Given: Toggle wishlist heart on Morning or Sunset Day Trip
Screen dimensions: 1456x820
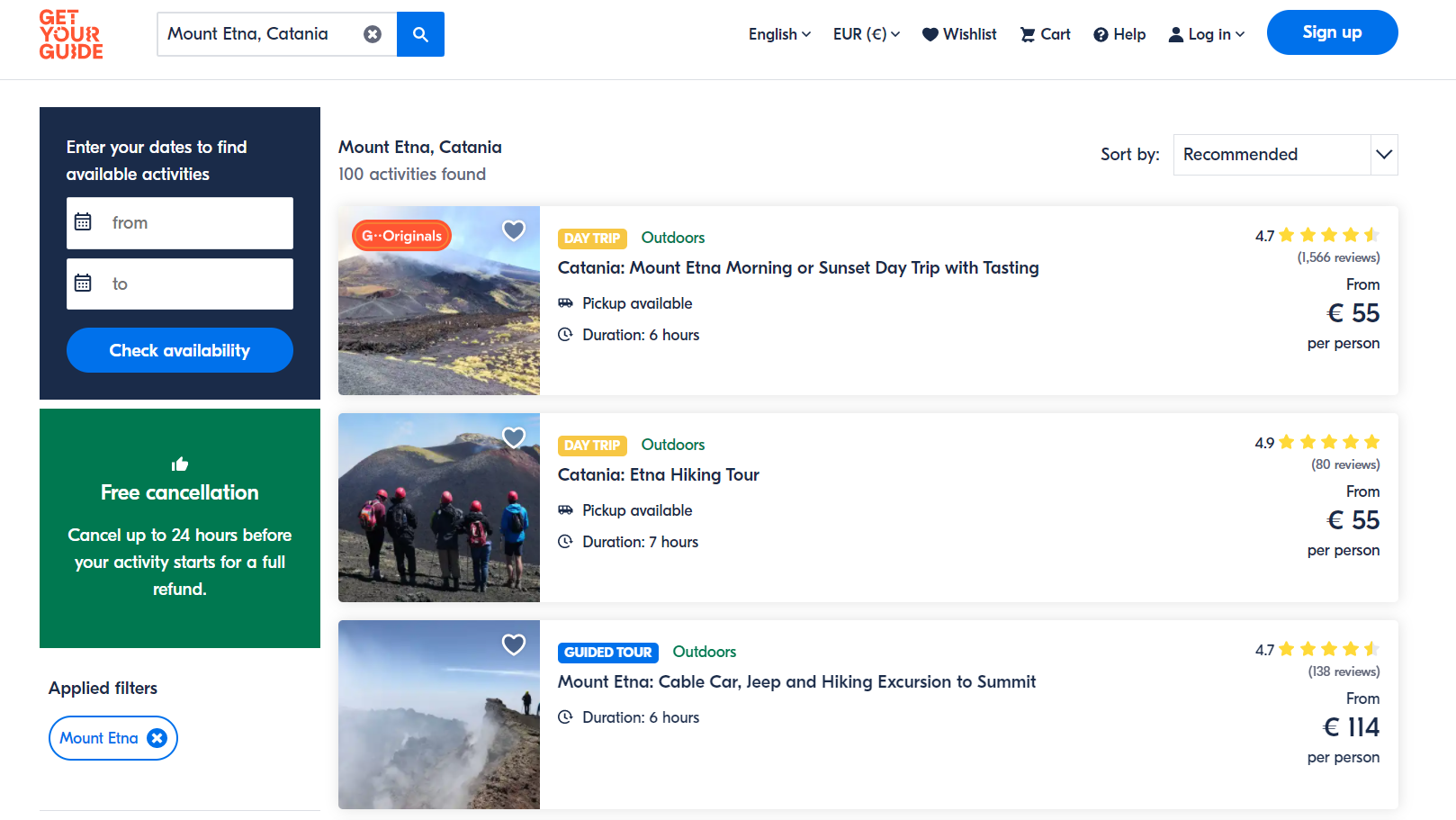Looking at the screenshot, I should coord(513,230).
